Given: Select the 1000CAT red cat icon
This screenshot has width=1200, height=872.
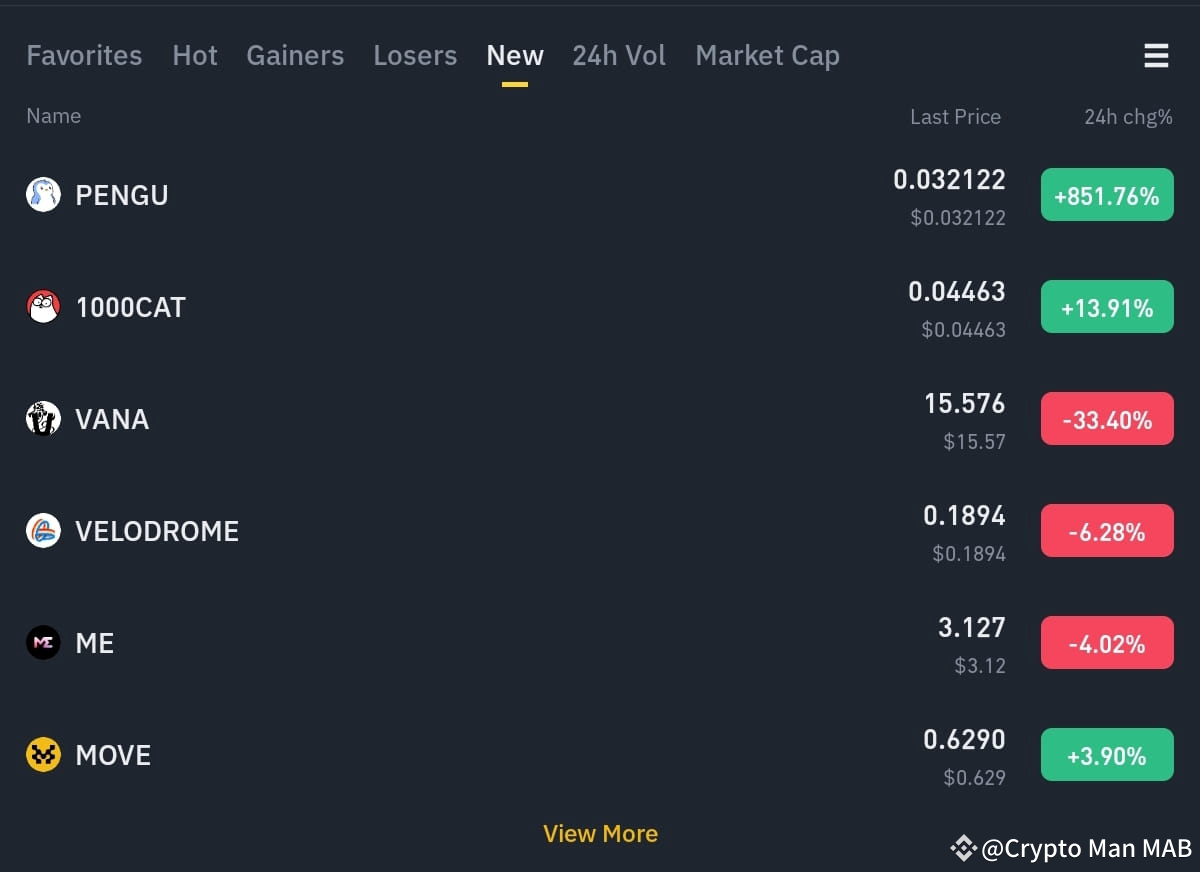Looking at the screenshot, I should pyautogui.click(x=42, y=307).
